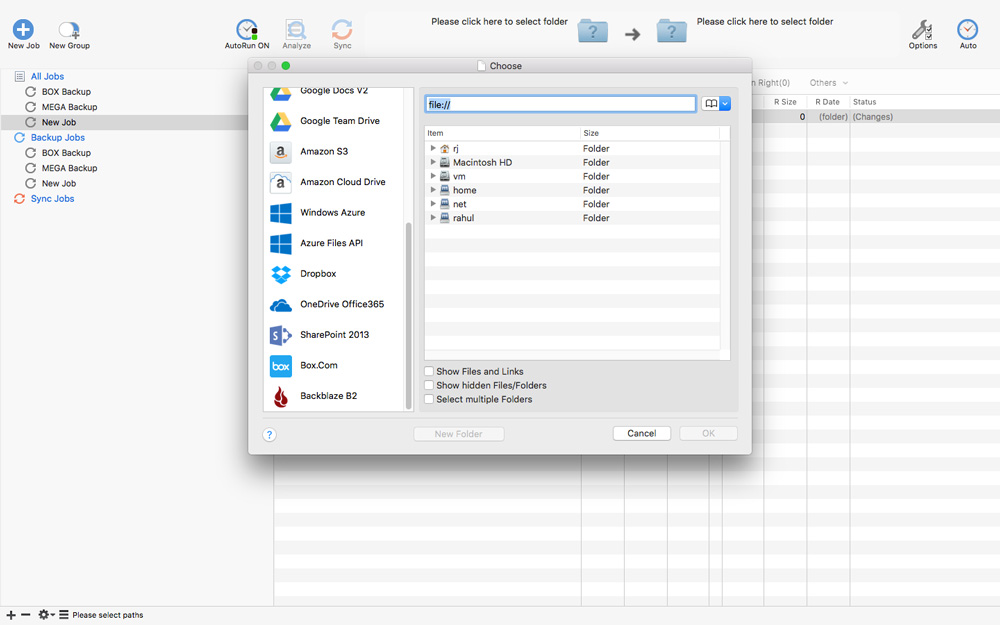The height and width of the screenshot is (625, 1000).
Task: Select BOX Backup under All Jobs
Action: [x=66, y=92]
